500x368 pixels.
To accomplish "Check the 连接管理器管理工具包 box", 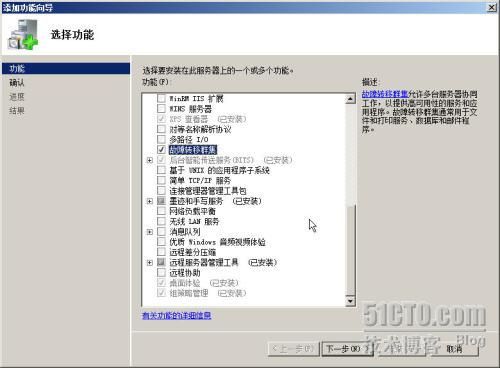I will coord(161,191).
